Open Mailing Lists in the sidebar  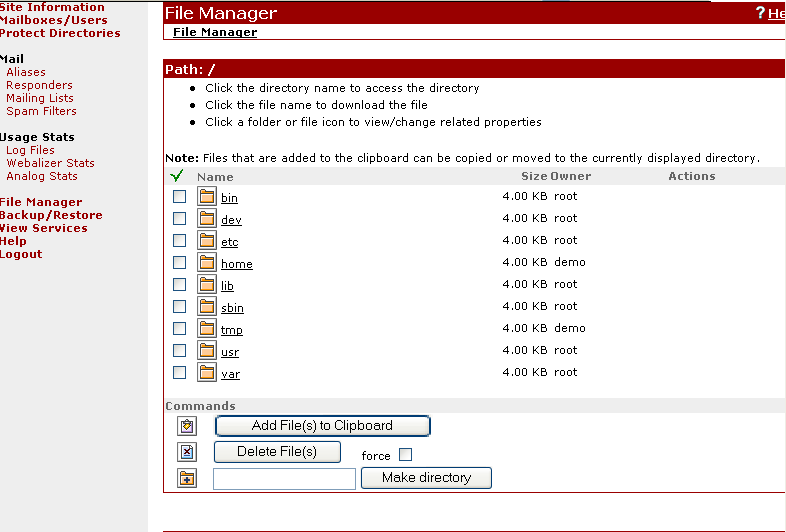pyautogui.click(x=40, y=98)
